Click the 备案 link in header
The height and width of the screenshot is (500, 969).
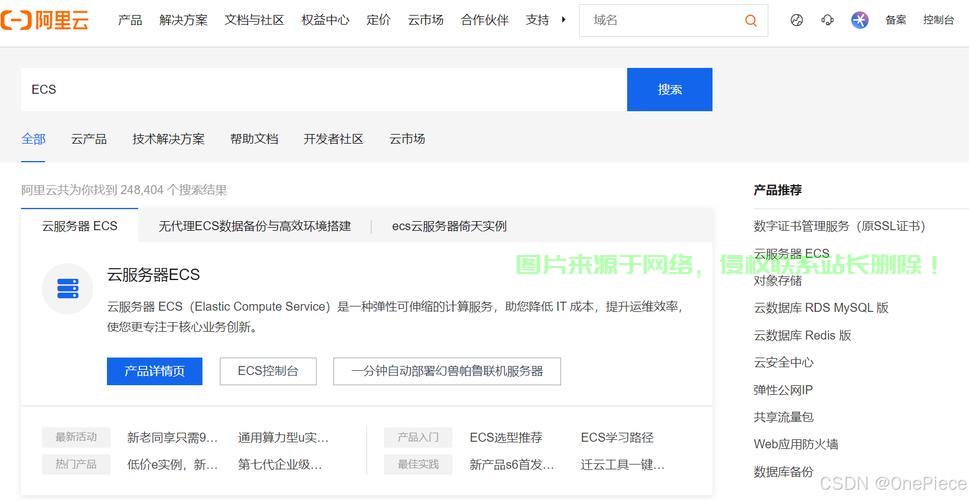(x=895, y=20)
